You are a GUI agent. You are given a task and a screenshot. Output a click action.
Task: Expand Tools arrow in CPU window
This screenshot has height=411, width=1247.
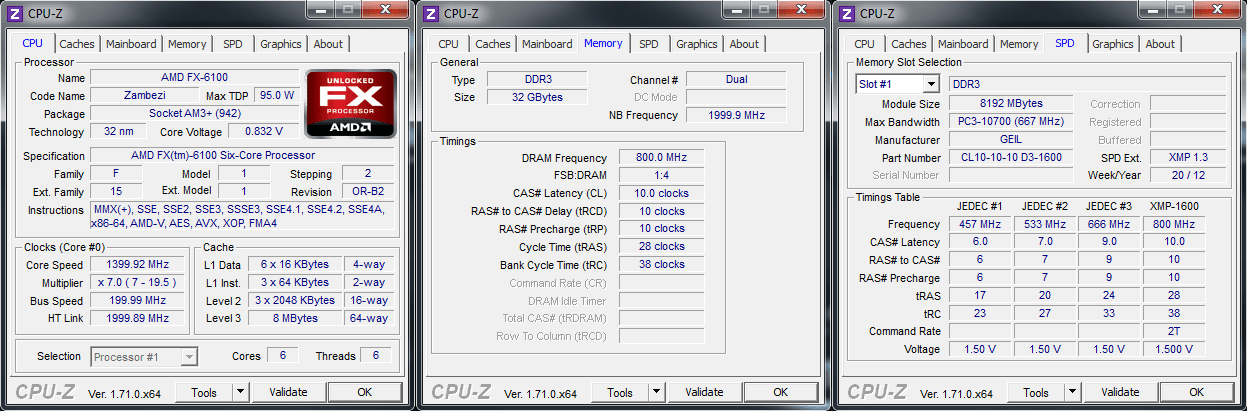[240, 392]
